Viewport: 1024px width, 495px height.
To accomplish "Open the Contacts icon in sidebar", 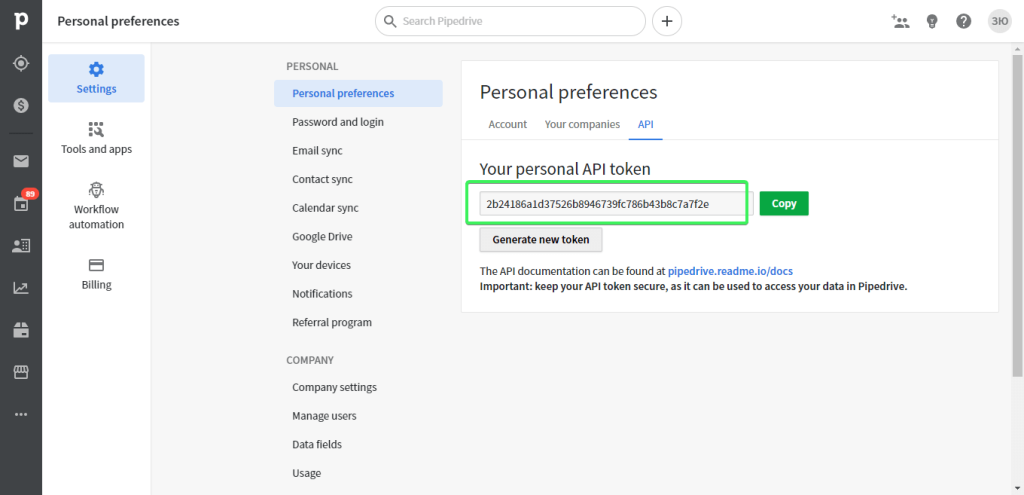I will click(x=21, y=246).
